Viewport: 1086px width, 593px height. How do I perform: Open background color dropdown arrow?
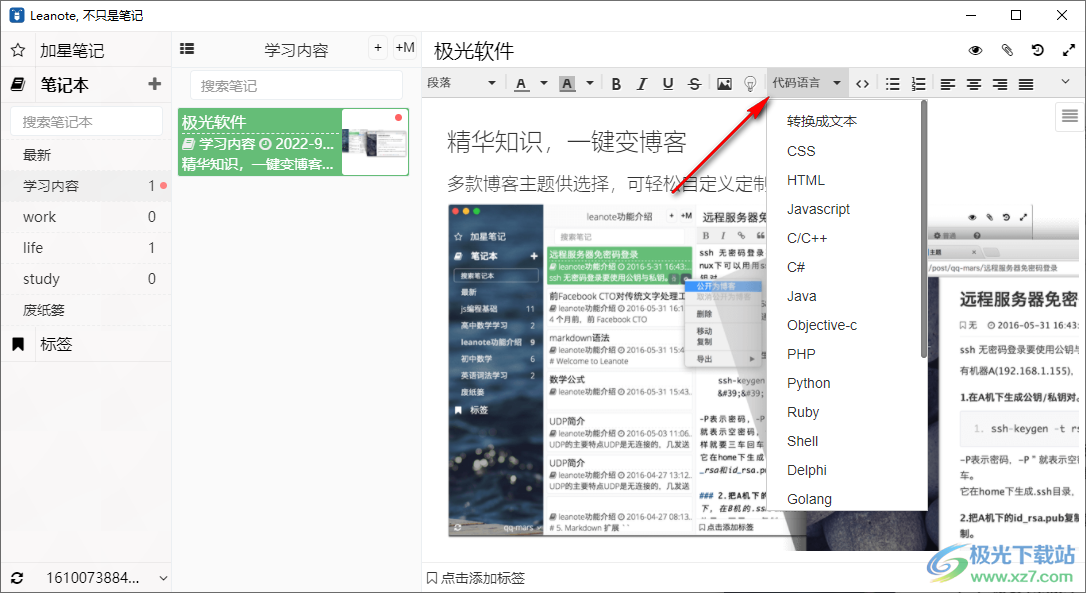point(589,83)
